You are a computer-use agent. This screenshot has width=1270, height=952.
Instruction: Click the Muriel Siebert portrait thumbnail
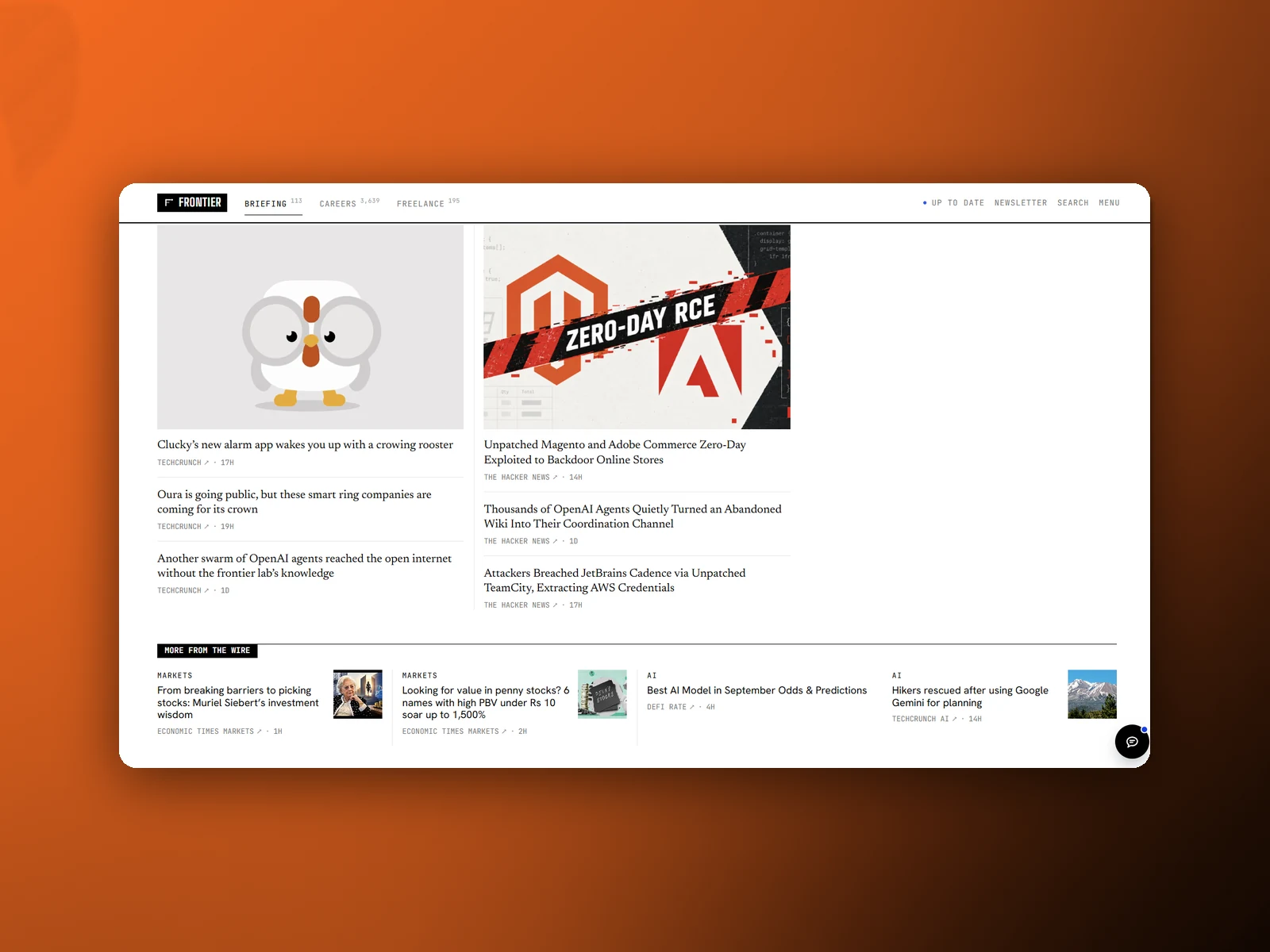(357, 694)
